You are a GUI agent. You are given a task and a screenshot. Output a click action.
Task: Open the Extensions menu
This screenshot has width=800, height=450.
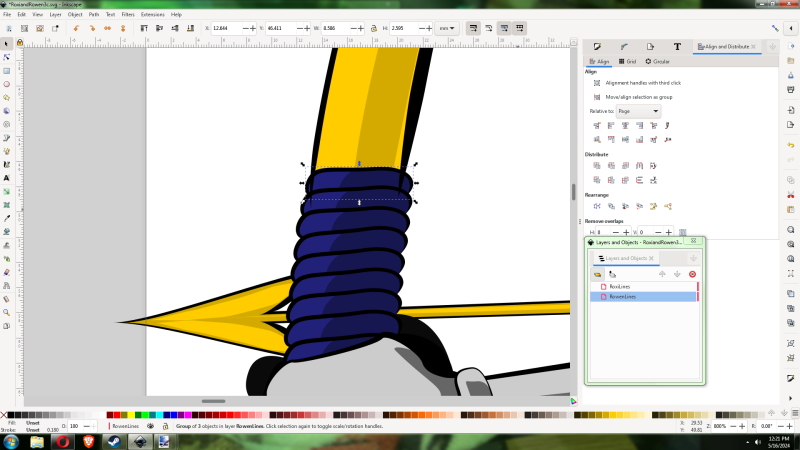(x=152, y=15)
